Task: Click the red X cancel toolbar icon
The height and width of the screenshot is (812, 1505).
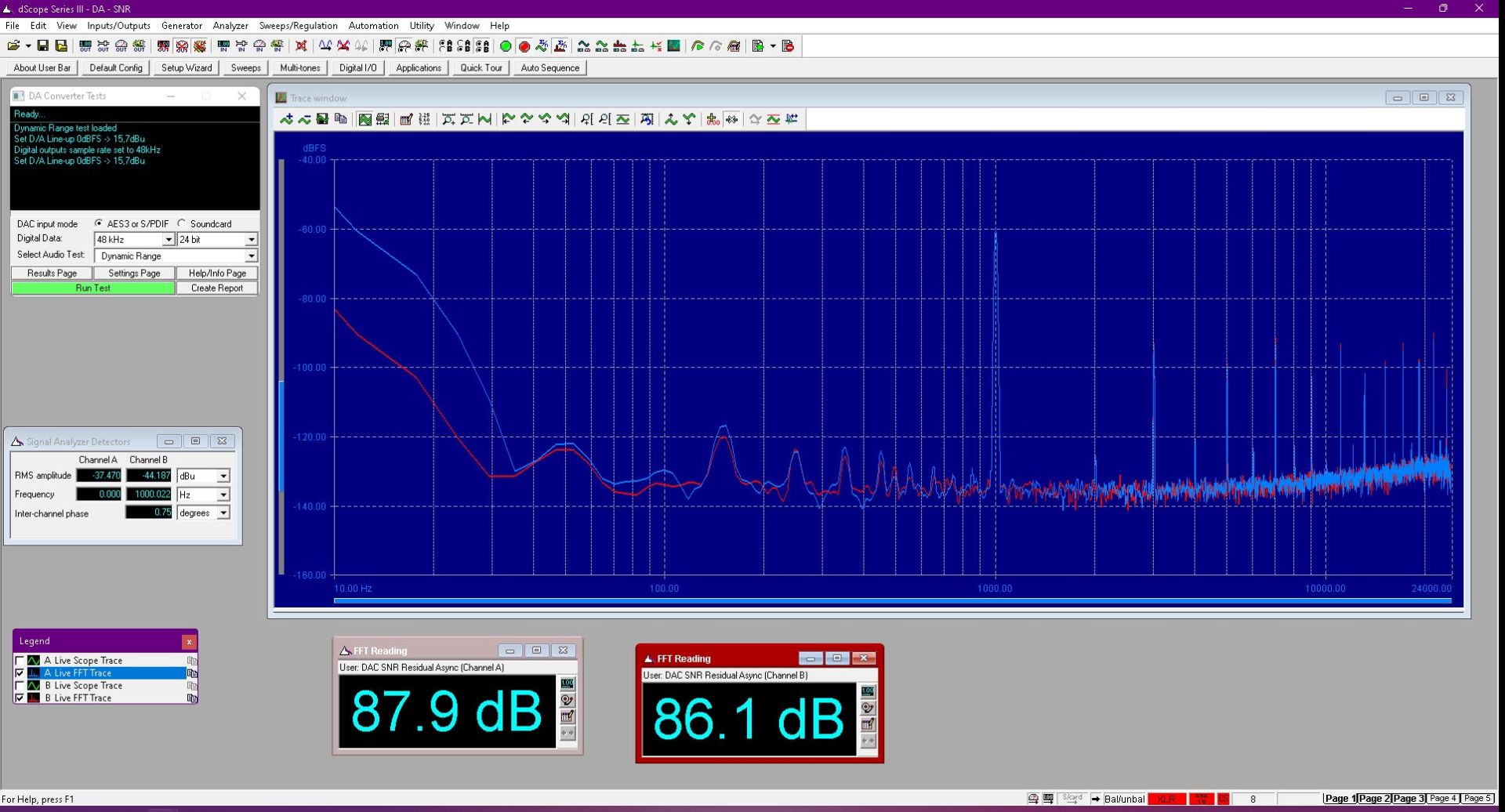Action: tap(301, 46)
